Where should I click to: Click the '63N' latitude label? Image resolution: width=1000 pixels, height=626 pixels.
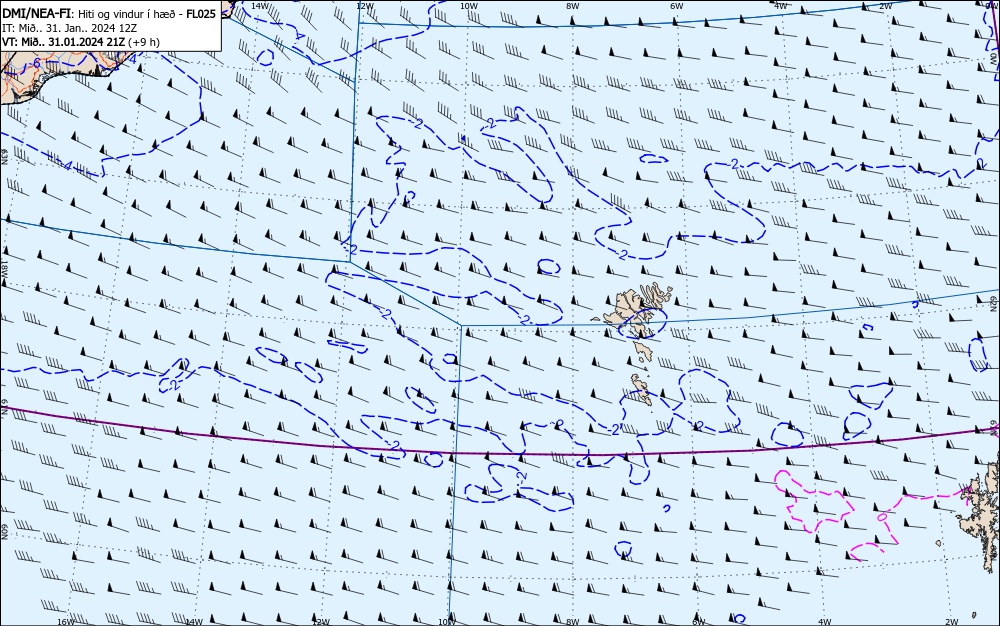click(x=4, y=157)
